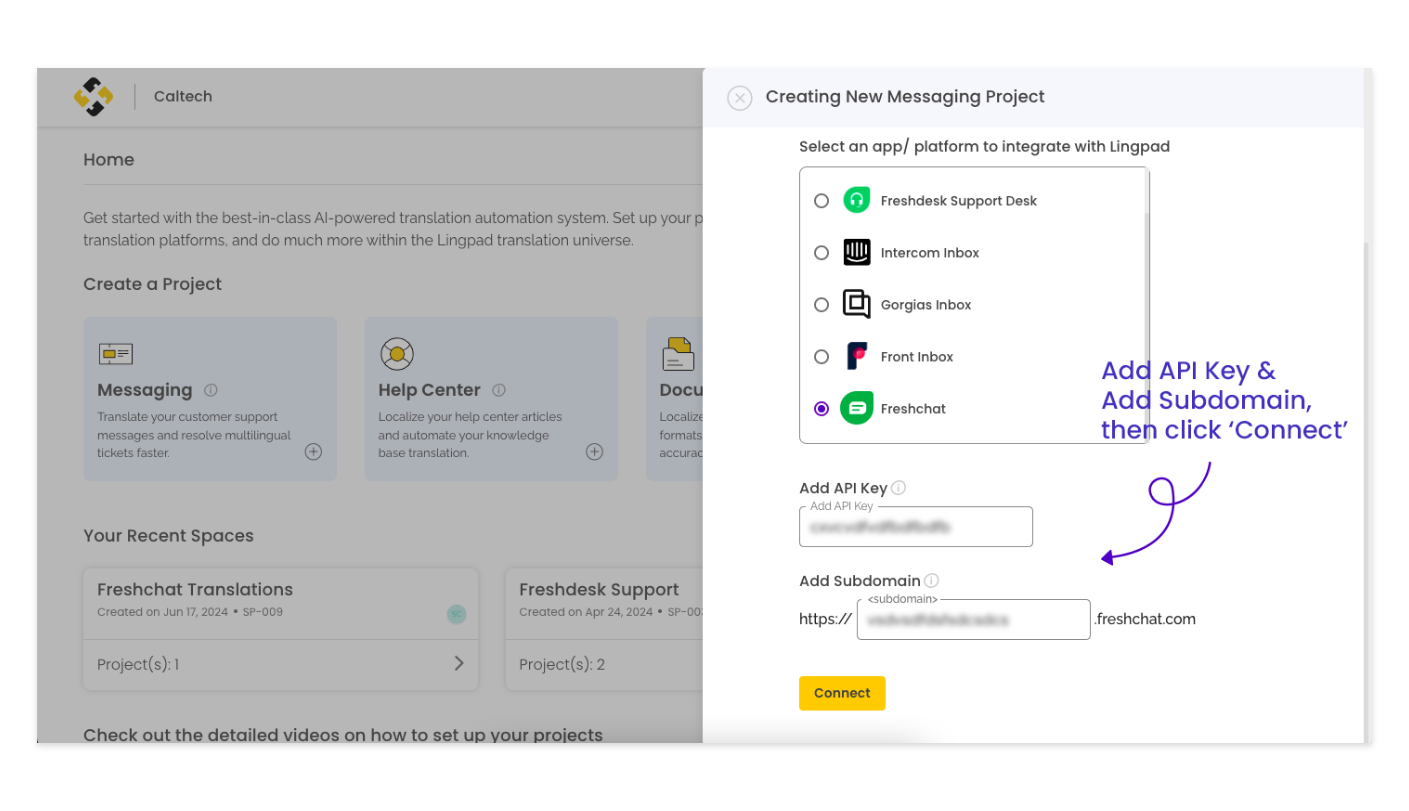Click the avatar badge on Freshchat Translations

pyautogui.click(x=456, y=614)
